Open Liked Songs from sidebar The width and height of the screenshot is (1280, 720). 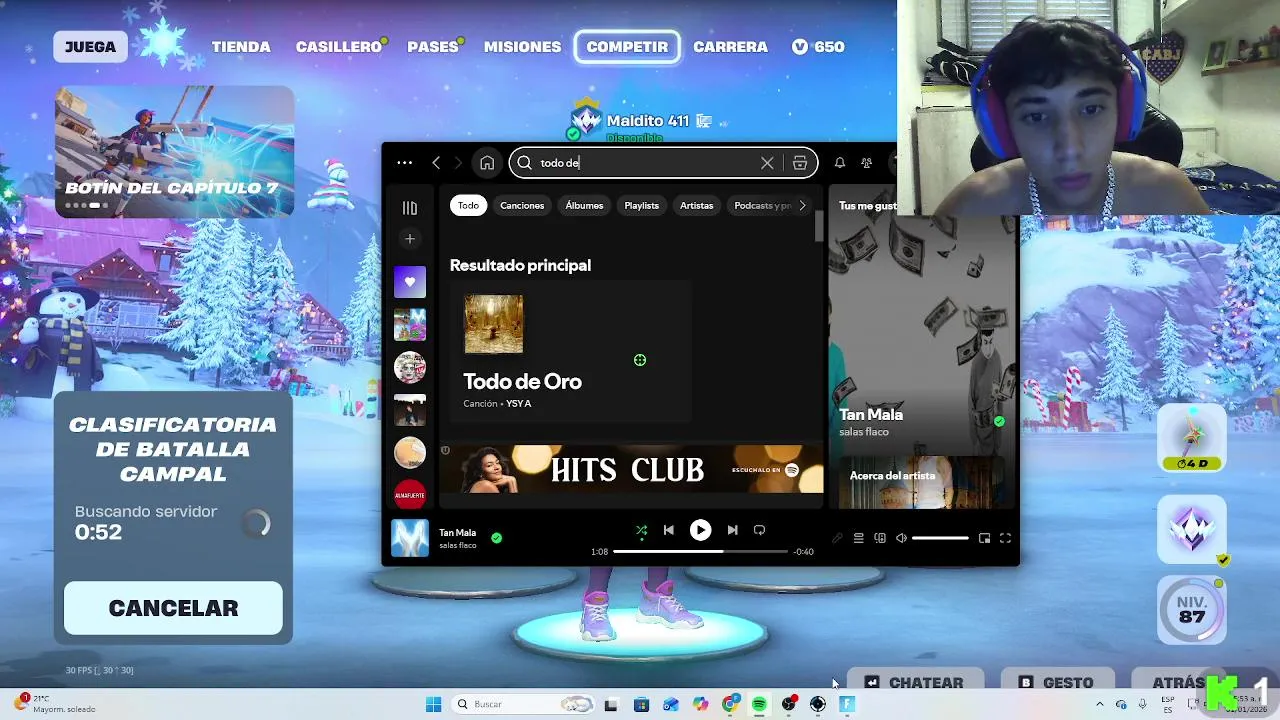tap(409, 282)
